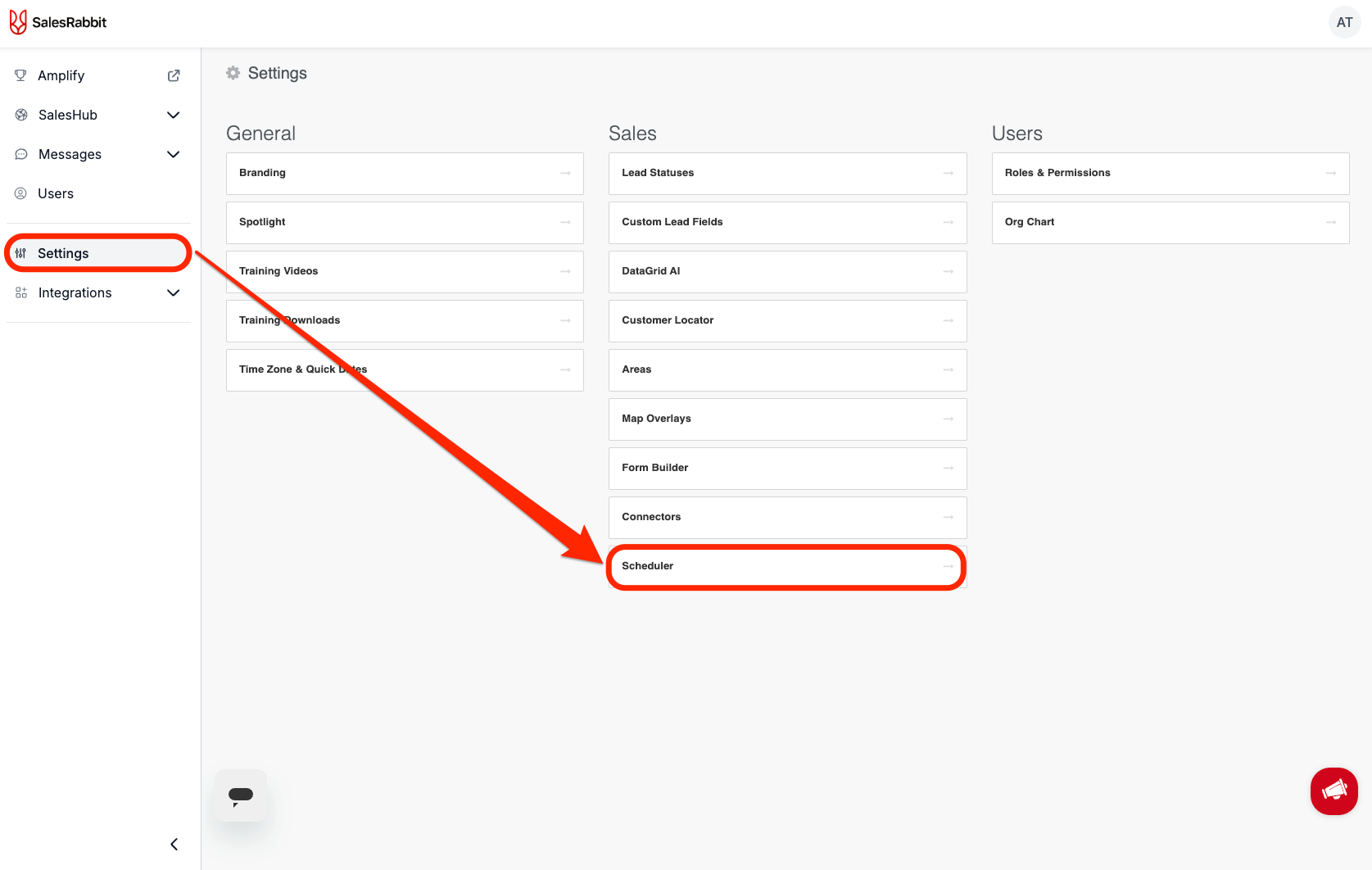
Task: Open Branding settings
Action: click(x=405, y=174)
